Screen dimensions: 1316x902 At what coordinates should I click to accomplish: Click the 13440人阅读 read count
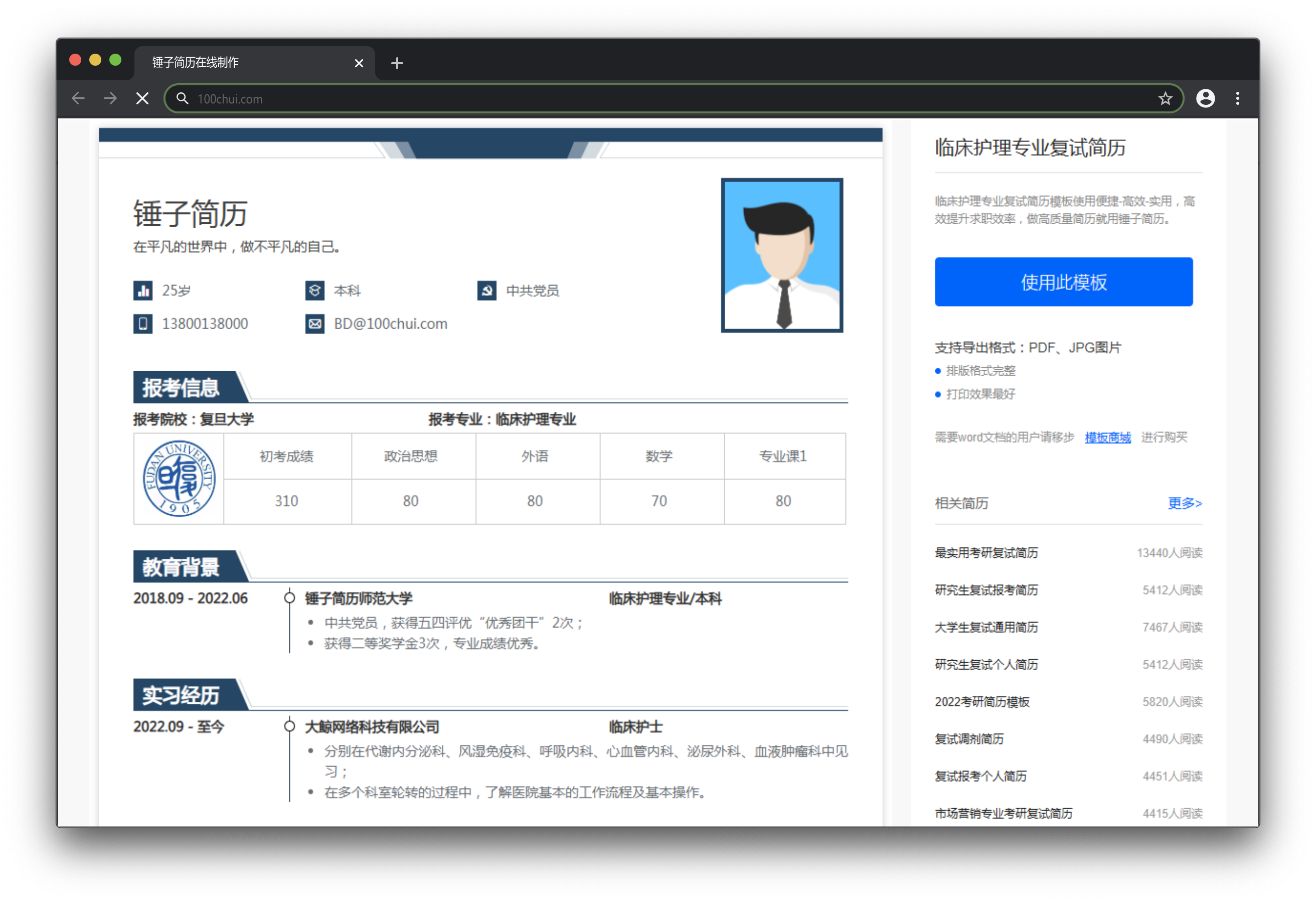click(x=1170, y=552)
